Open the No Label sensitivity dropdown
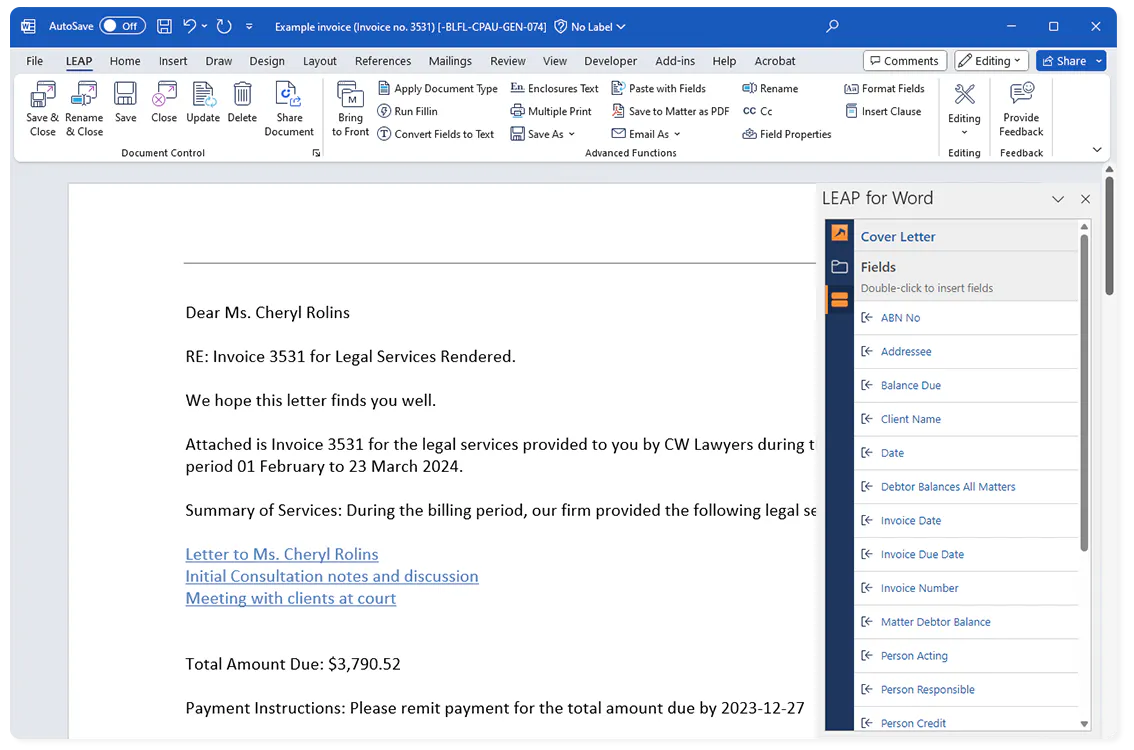 pyautogui.click(x=590, y=27)
